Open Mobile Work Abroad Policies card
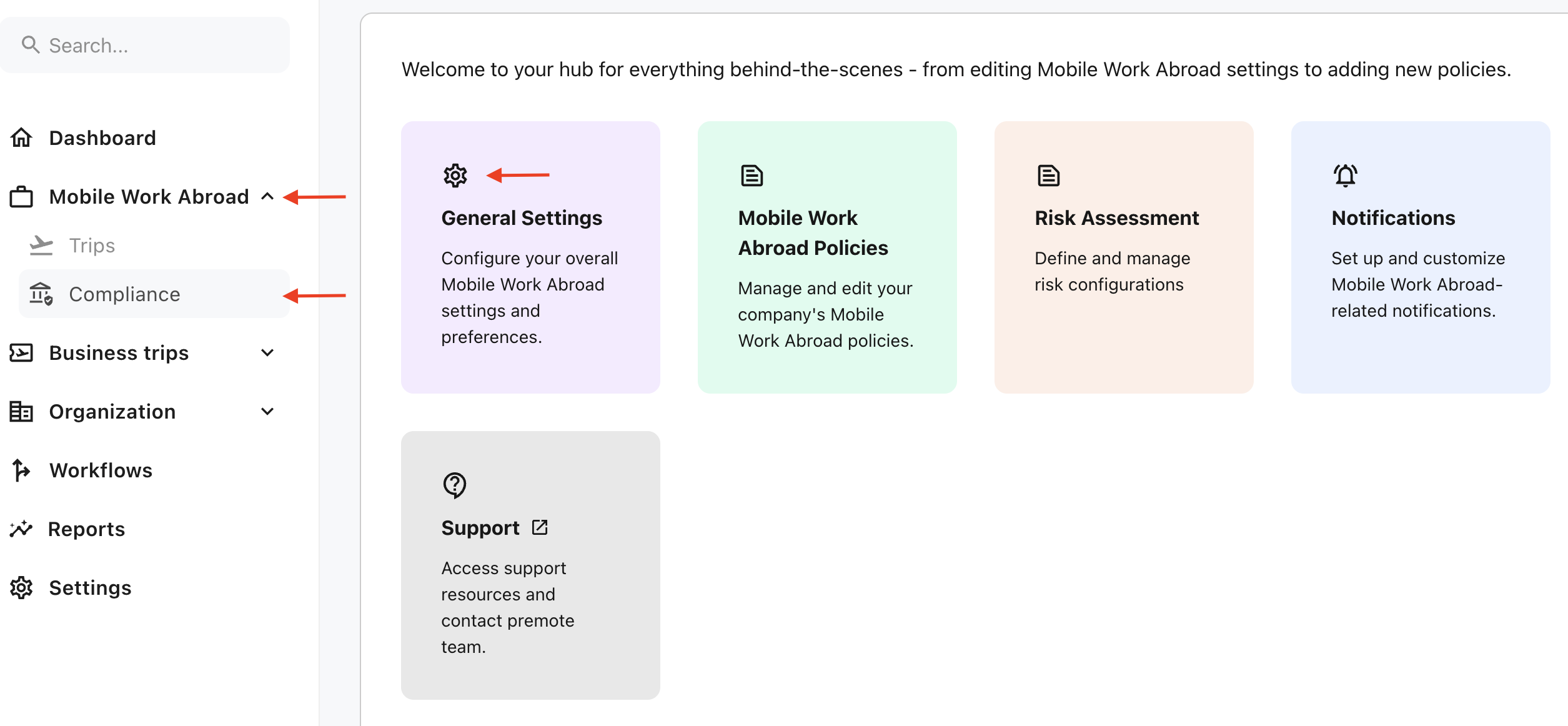The height and width of the screenshot is (726, 1568). click(826, 257)
